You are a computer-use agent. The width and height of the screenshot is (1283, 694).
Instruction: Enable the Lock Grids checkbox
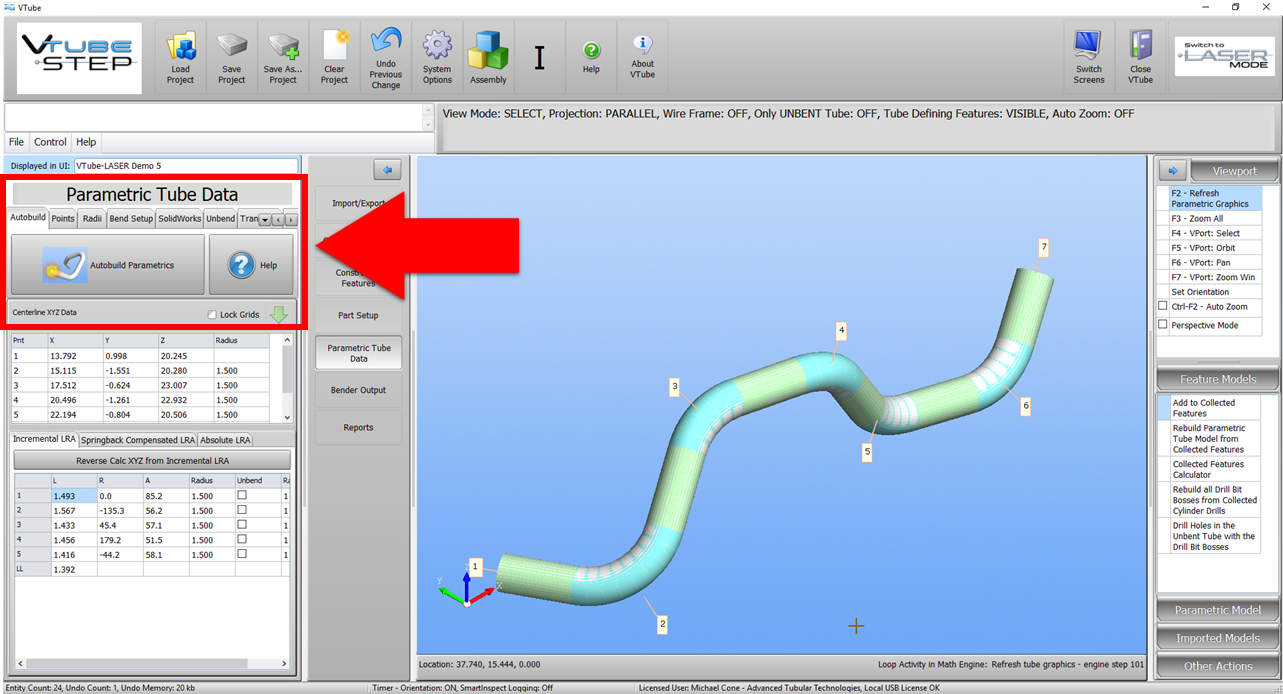click(212, 315)
